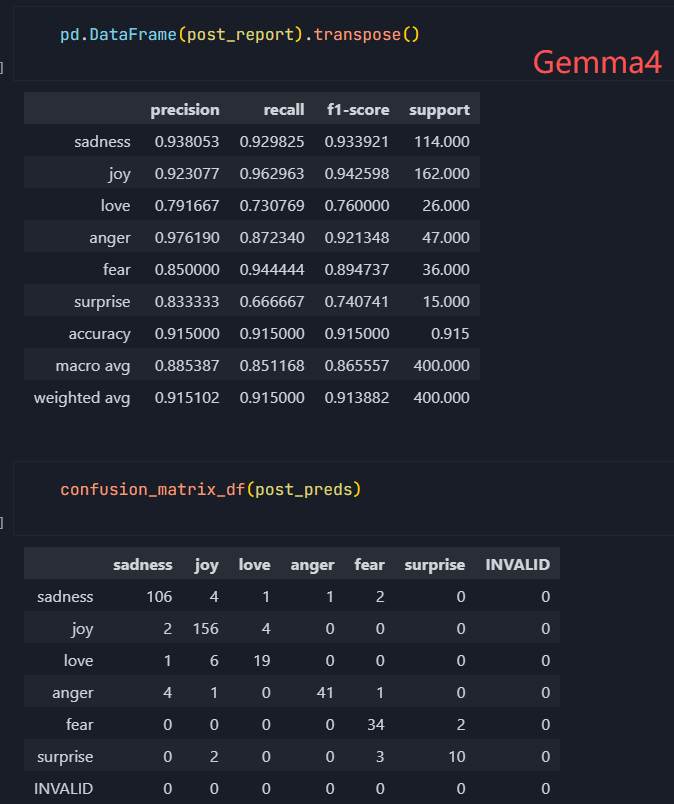This screenshot has height=804, width=674.
Task: Select anger precision value 0.976190
Action: pyautogui.click(x=187, y=238)
